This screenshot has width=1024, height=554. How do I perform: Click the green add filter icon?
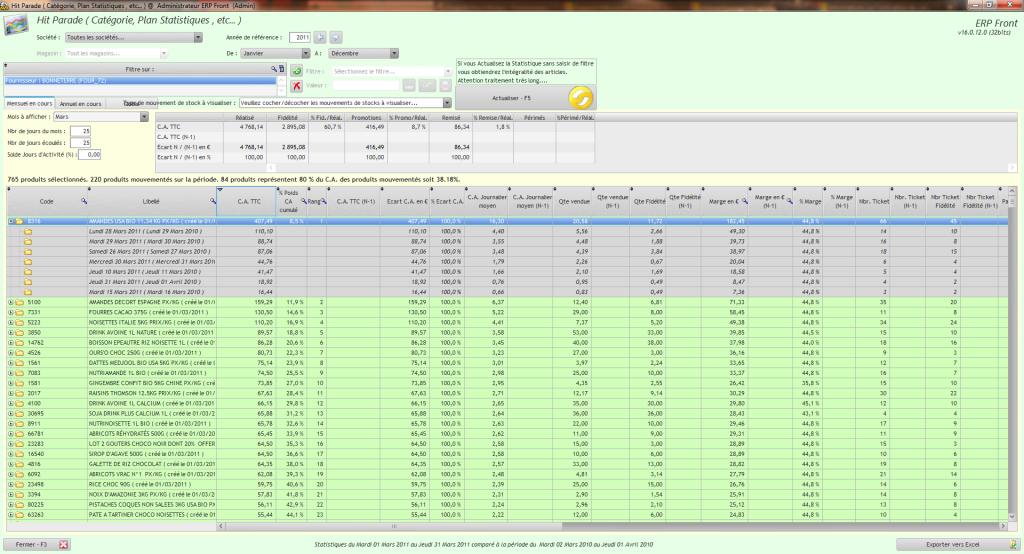pos(297,72)
